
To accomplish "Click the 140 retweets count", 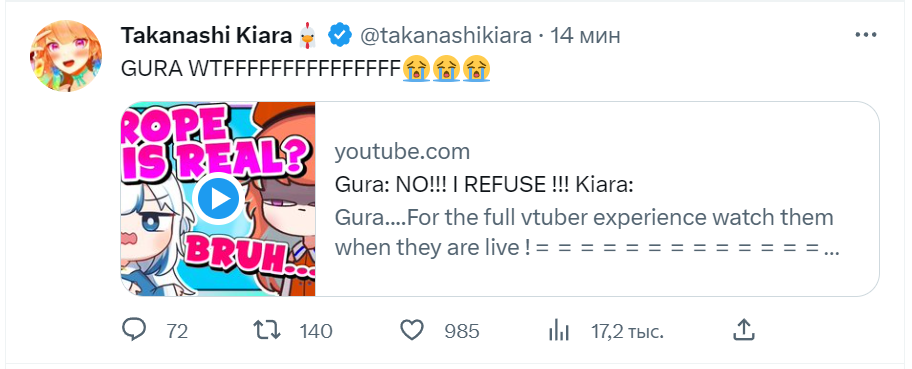I will tap(316, 332).
